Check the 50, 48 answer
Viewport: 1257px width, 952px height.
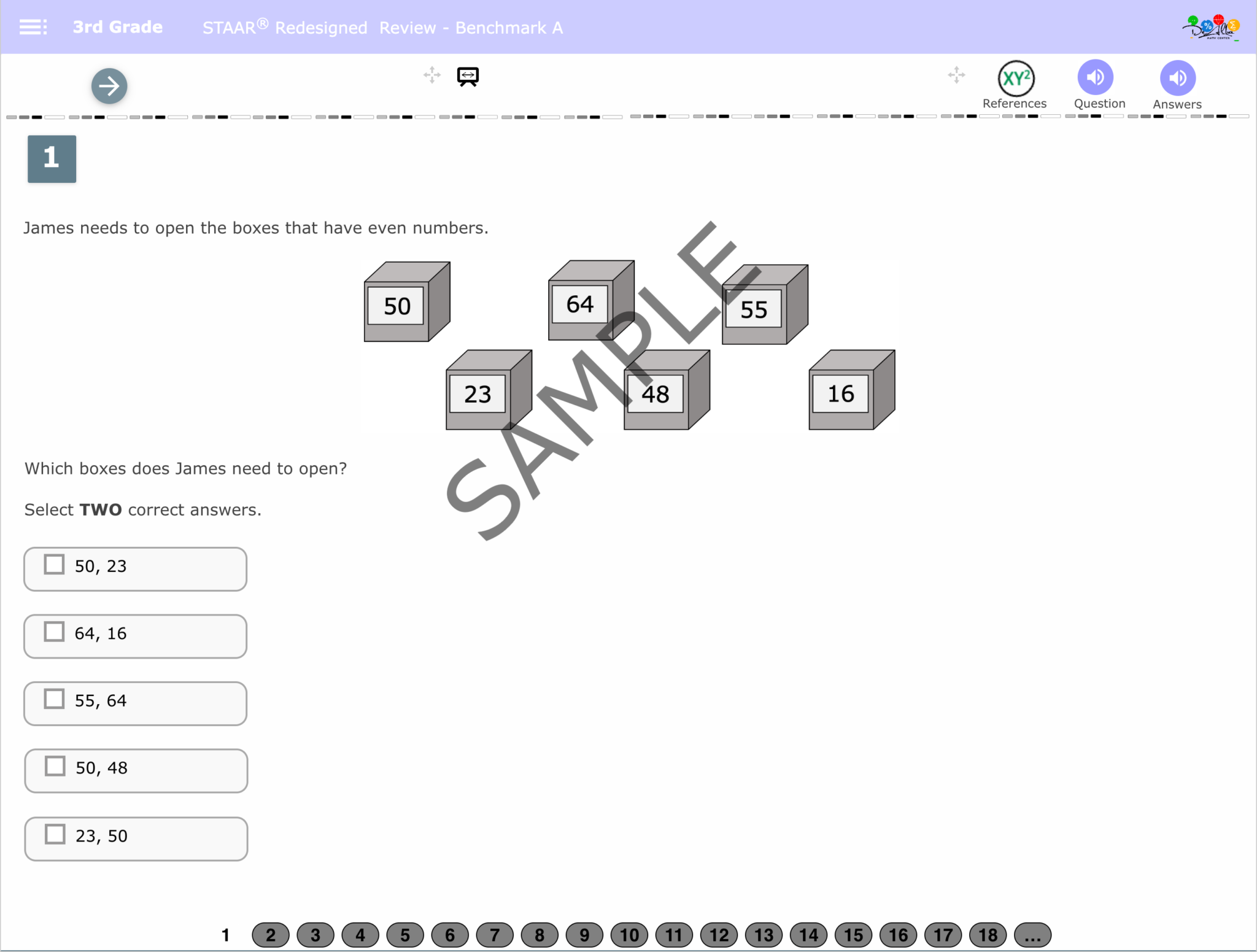tap(55, 766)
